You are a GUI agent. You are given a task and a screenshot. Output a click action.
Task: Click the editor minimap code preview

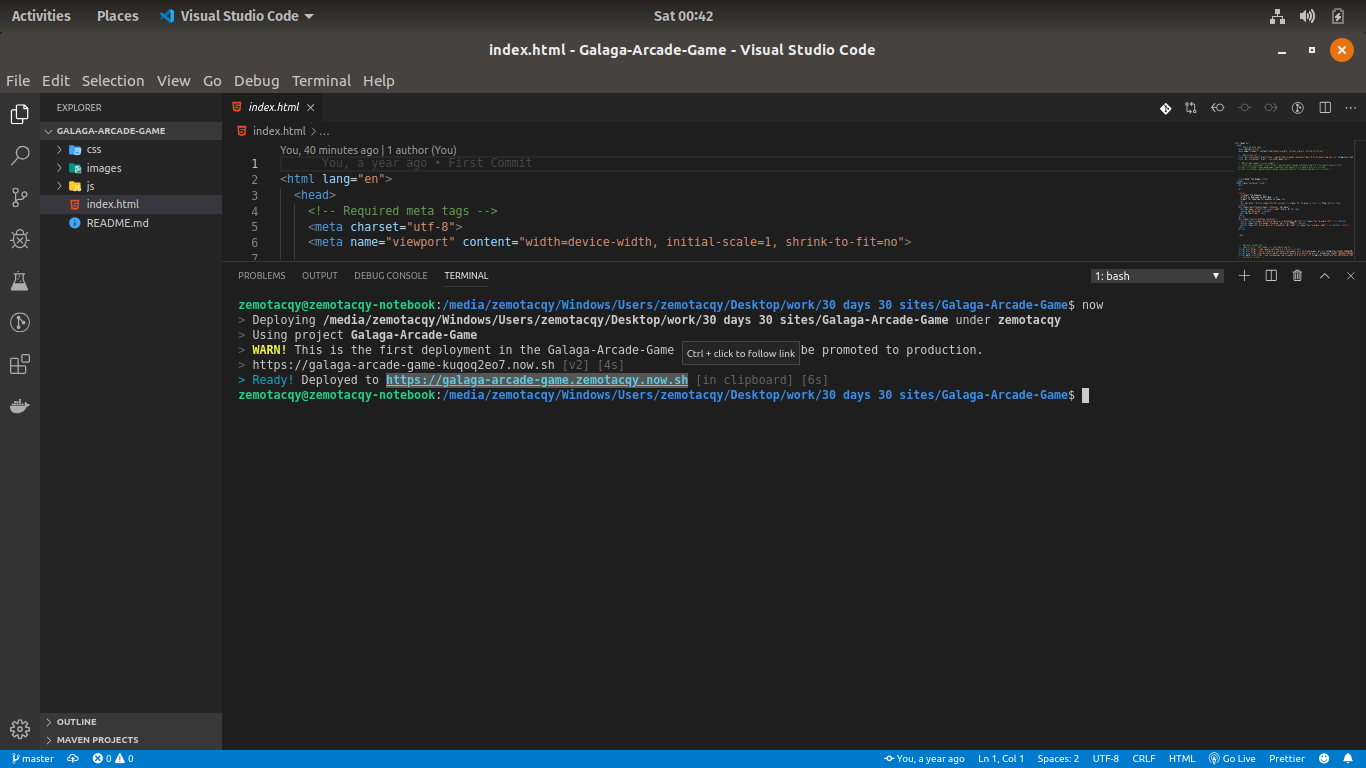[x=1295, y=200]
